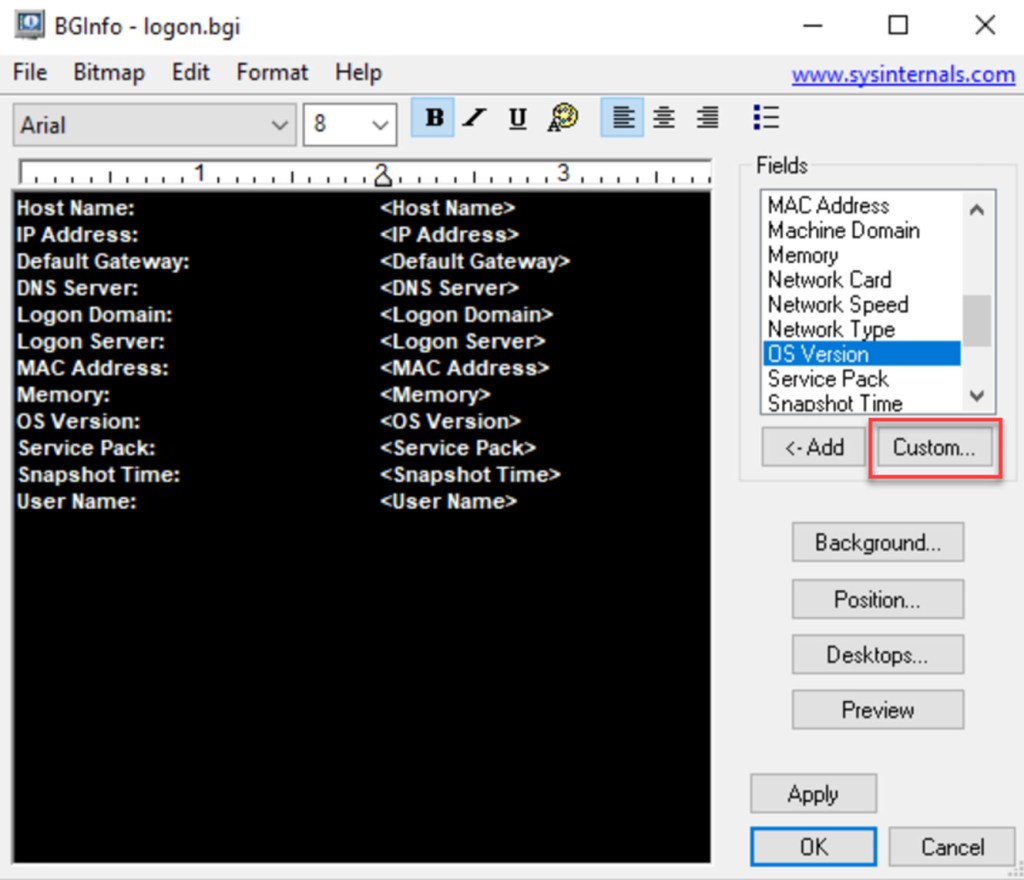Toggle bullet list formatting

[766, 118]
